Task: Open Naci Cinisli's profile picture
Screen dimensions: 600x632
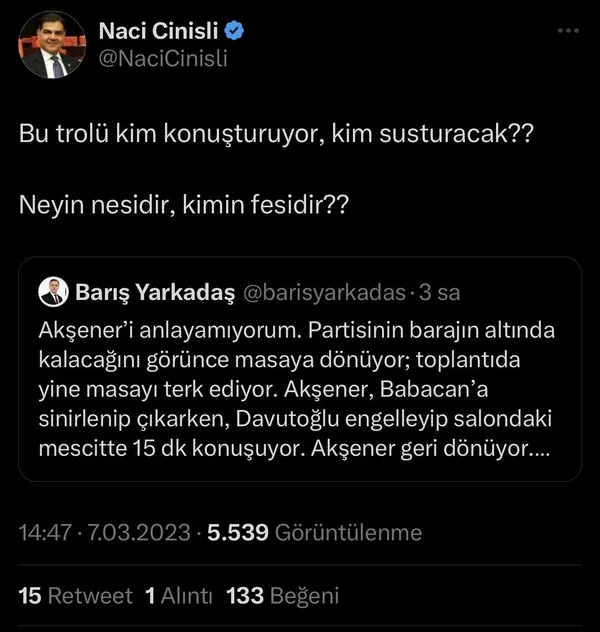Action: point(49,48)
